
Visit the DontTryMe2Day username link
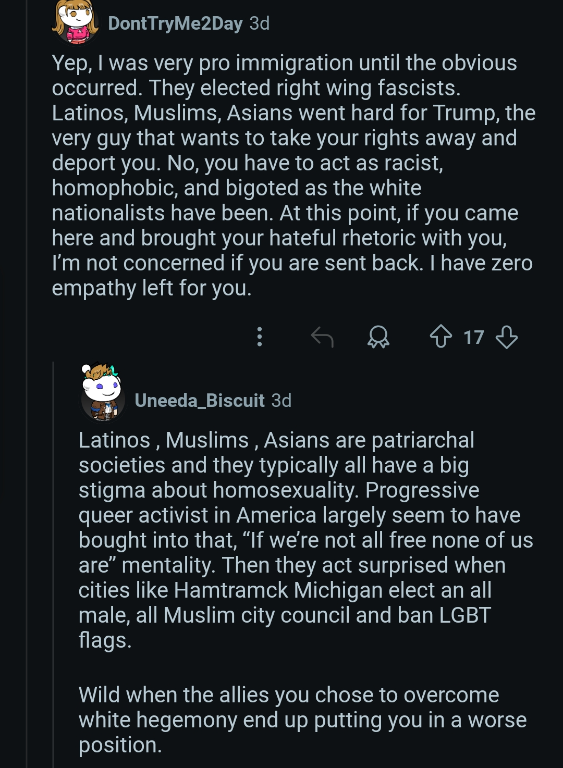coord(175,24)
